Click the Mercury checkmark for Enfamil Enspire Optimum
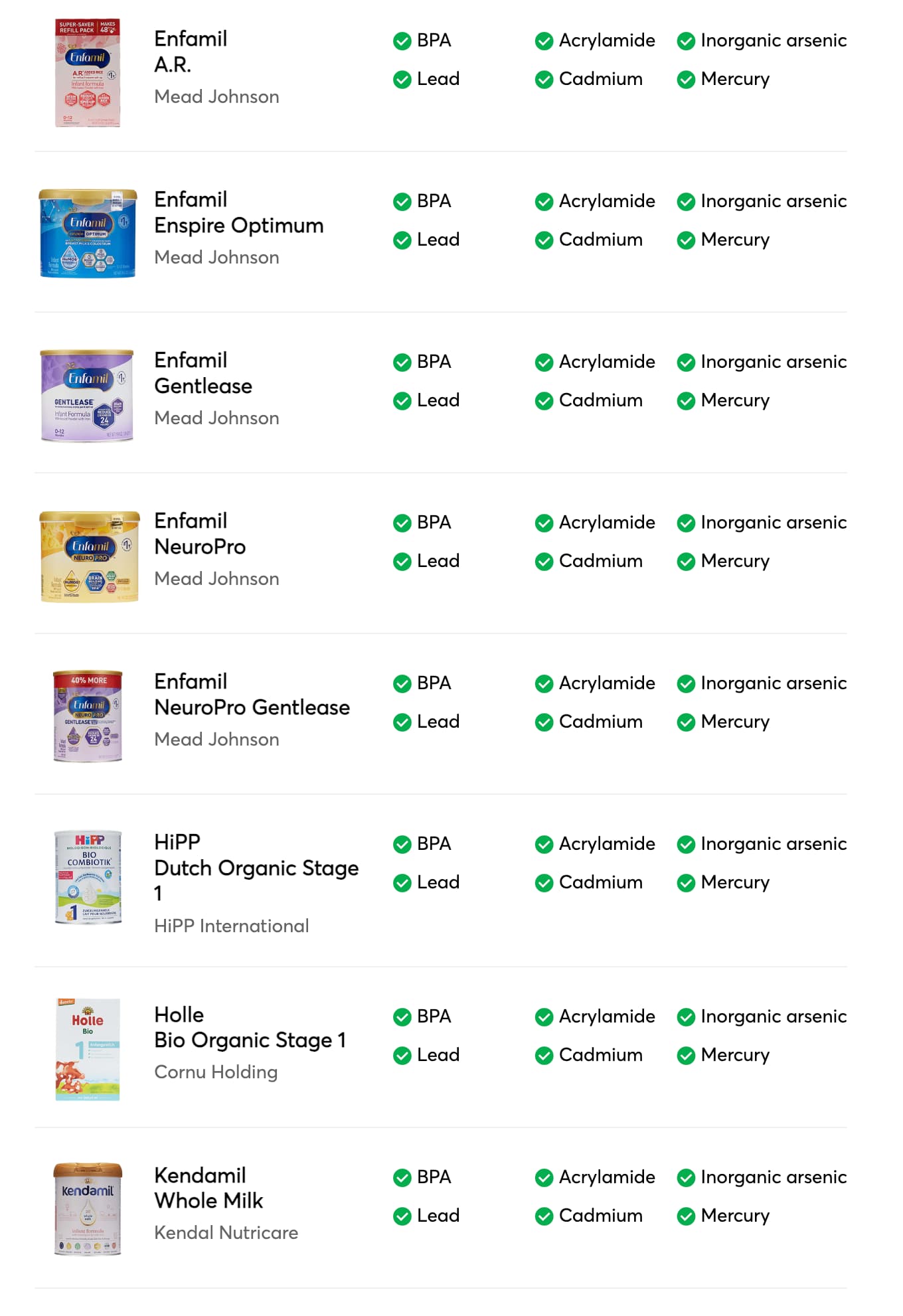 pyautogui.click(x=686, y=240)
